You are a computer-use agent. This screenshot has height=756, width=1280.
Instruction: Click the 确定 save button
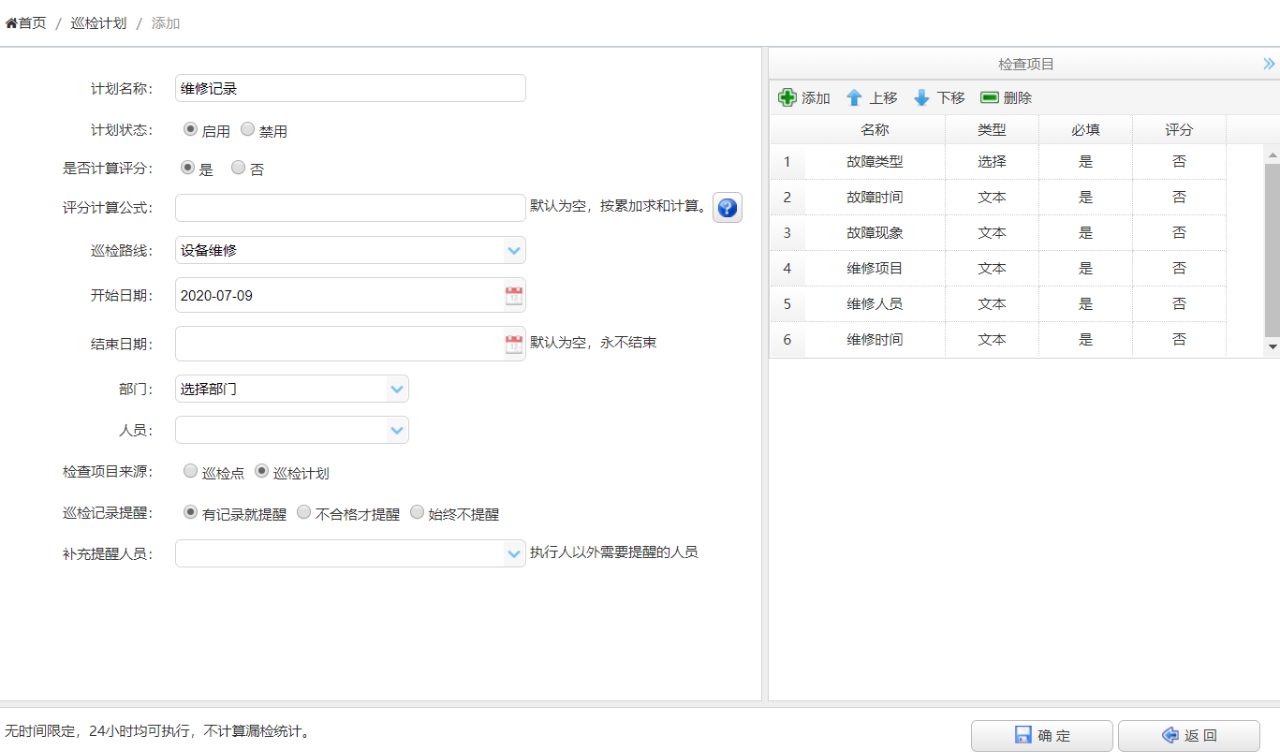pyautogui.click(x=1041, y=735)
